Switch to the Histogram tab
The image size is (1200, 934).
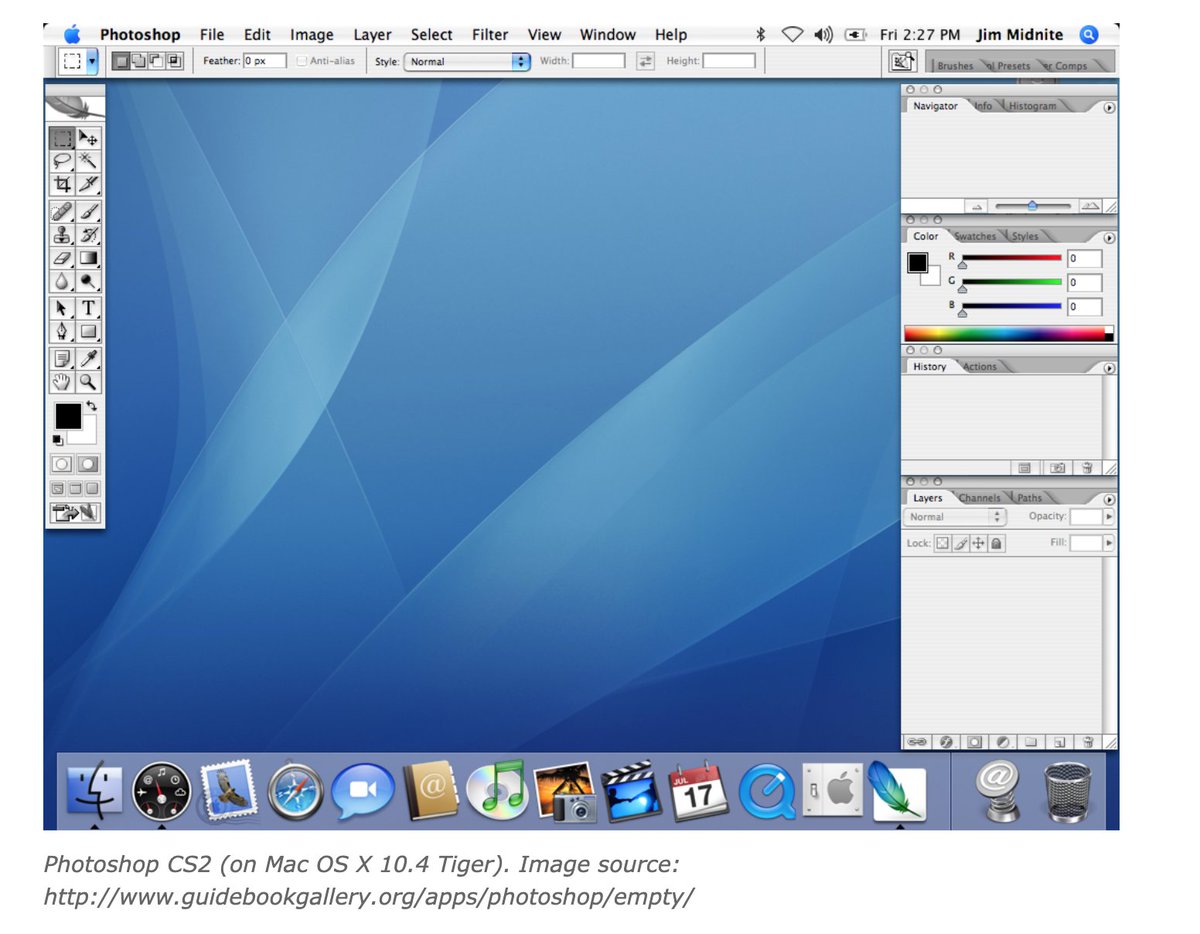click(x=1032, y=106)
